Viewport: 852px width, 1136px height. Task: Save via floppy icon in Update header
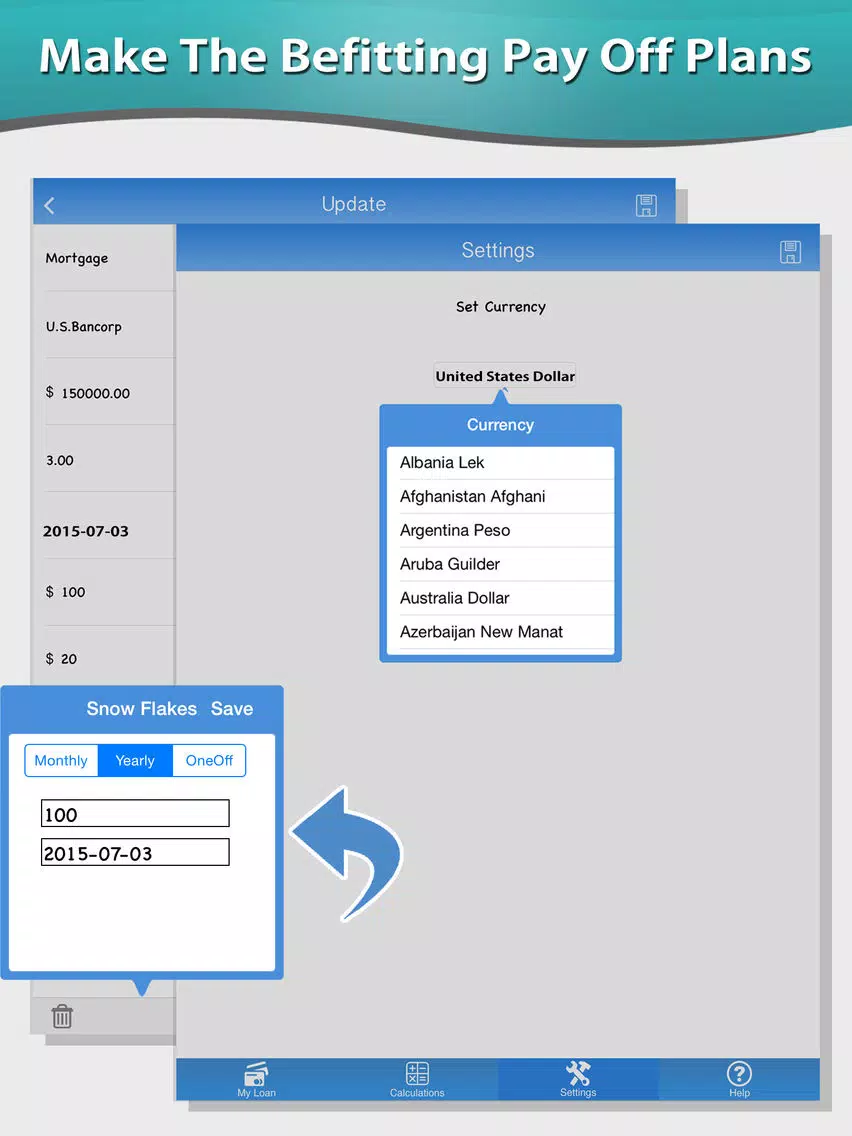(x=646, y=206)
